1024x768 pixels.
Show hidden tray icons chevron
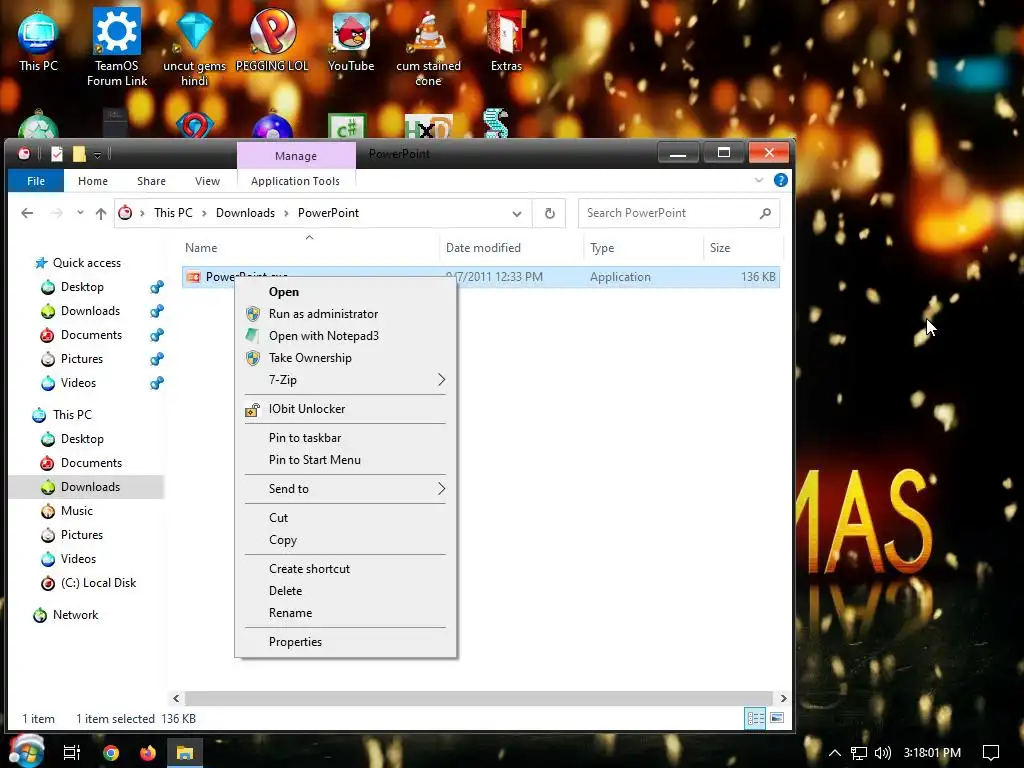click(835, 753)
